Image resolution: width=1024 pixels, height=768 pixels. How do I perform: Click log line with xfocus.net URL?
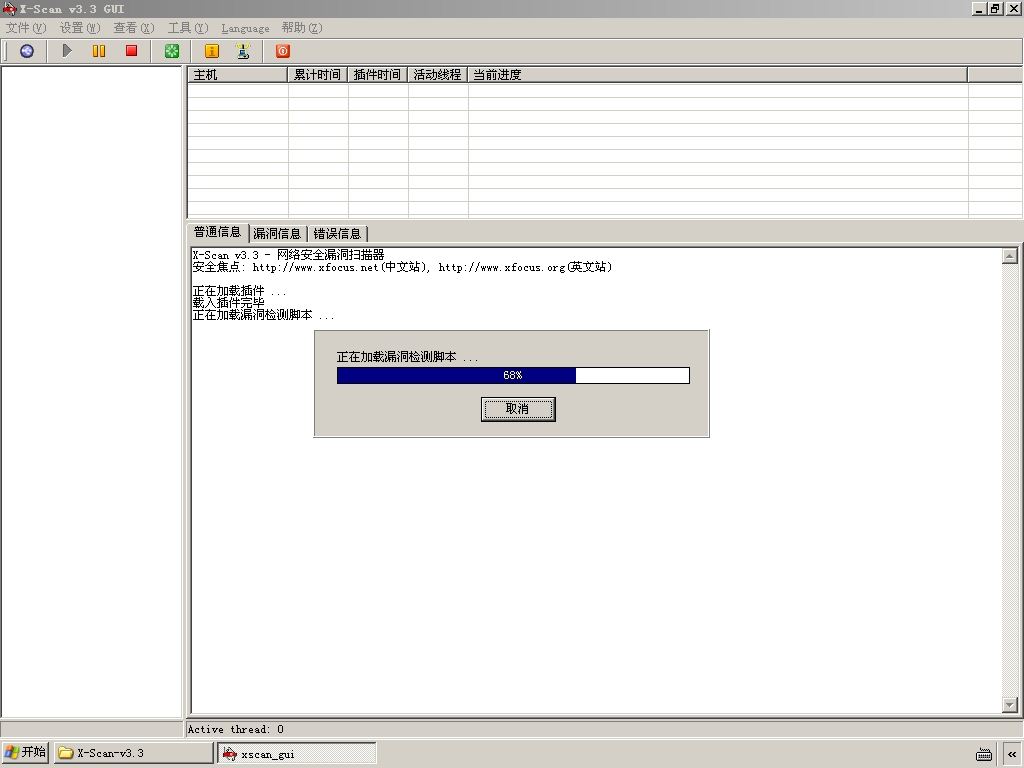(x=402, y=267)
